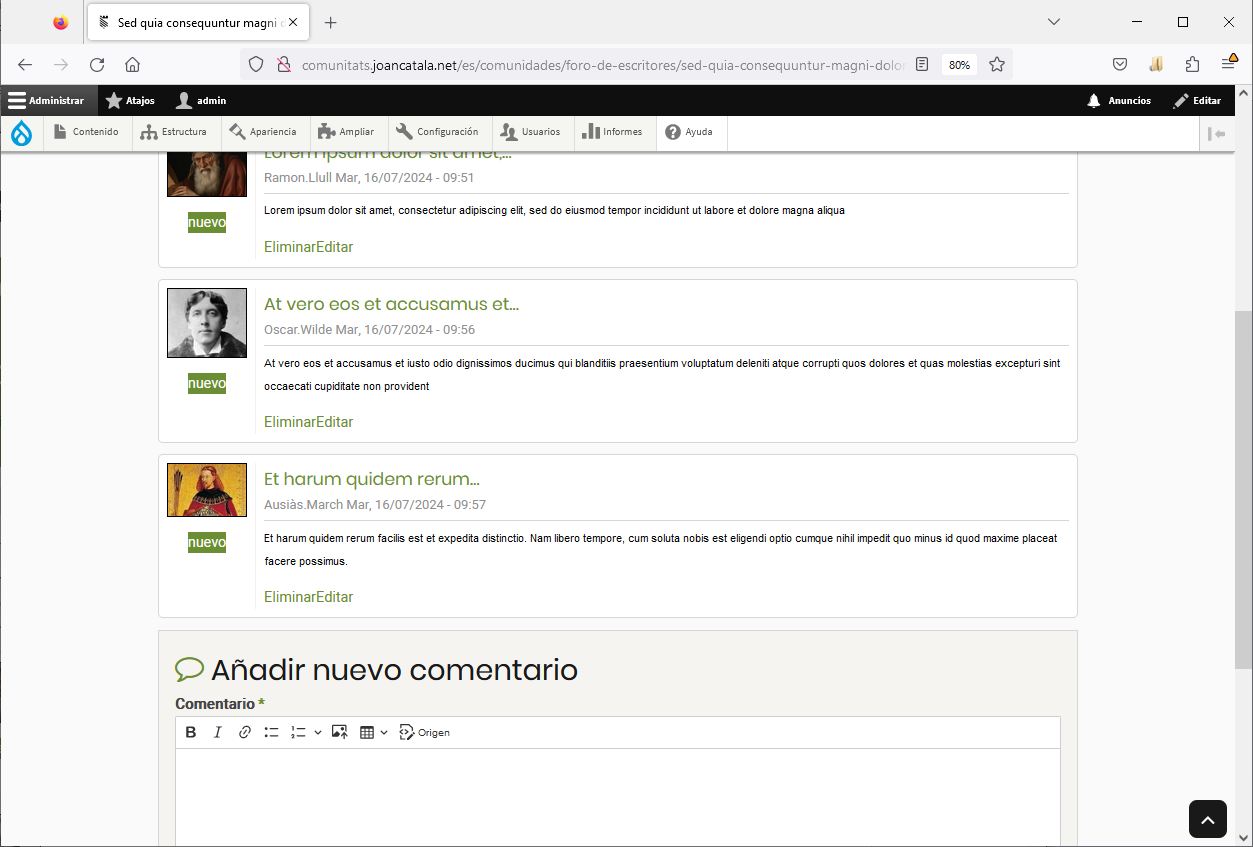The height and width of the screenshot is (847, 1253).
Task: Open the Extensions puzzle icon
Action: (x=1192, y=64)
